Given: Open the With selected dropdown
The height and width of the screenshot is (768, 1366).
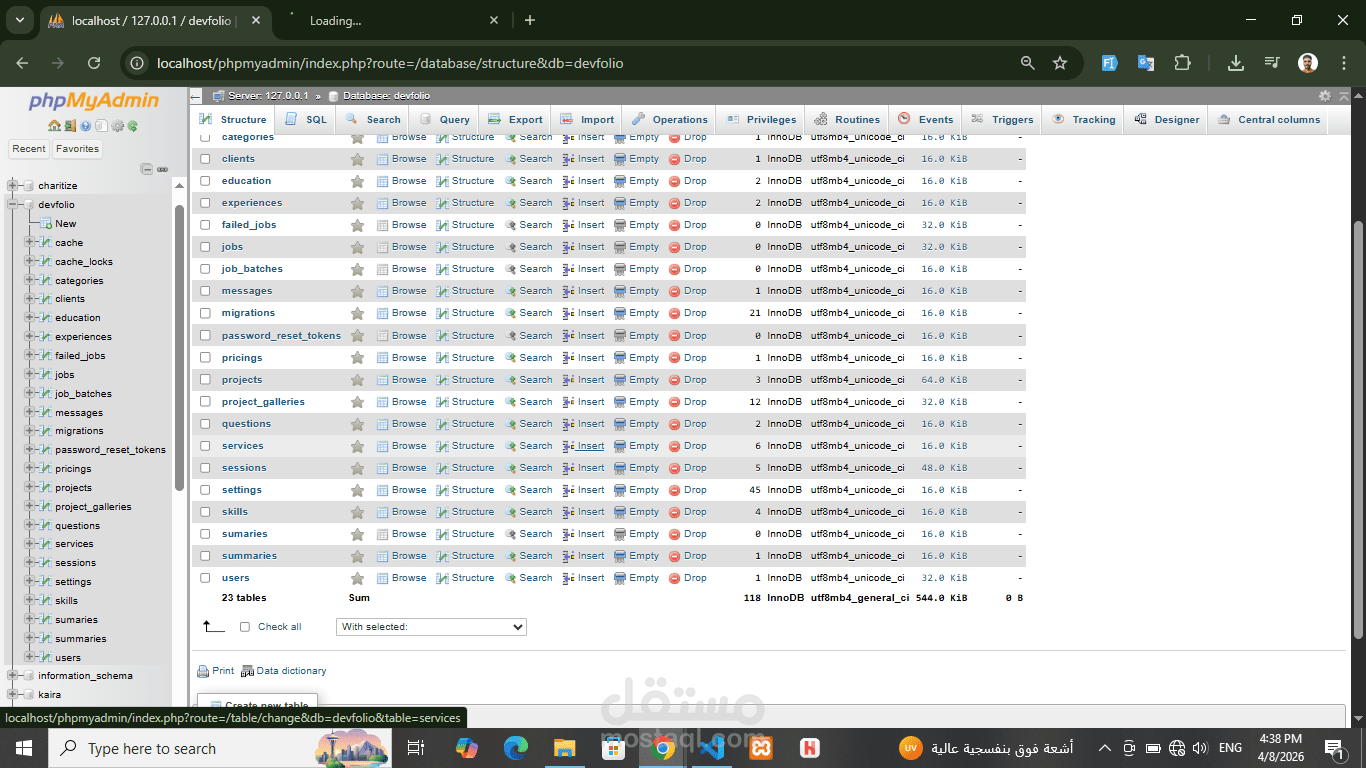Looking at the screenshot, I should 431,627.
